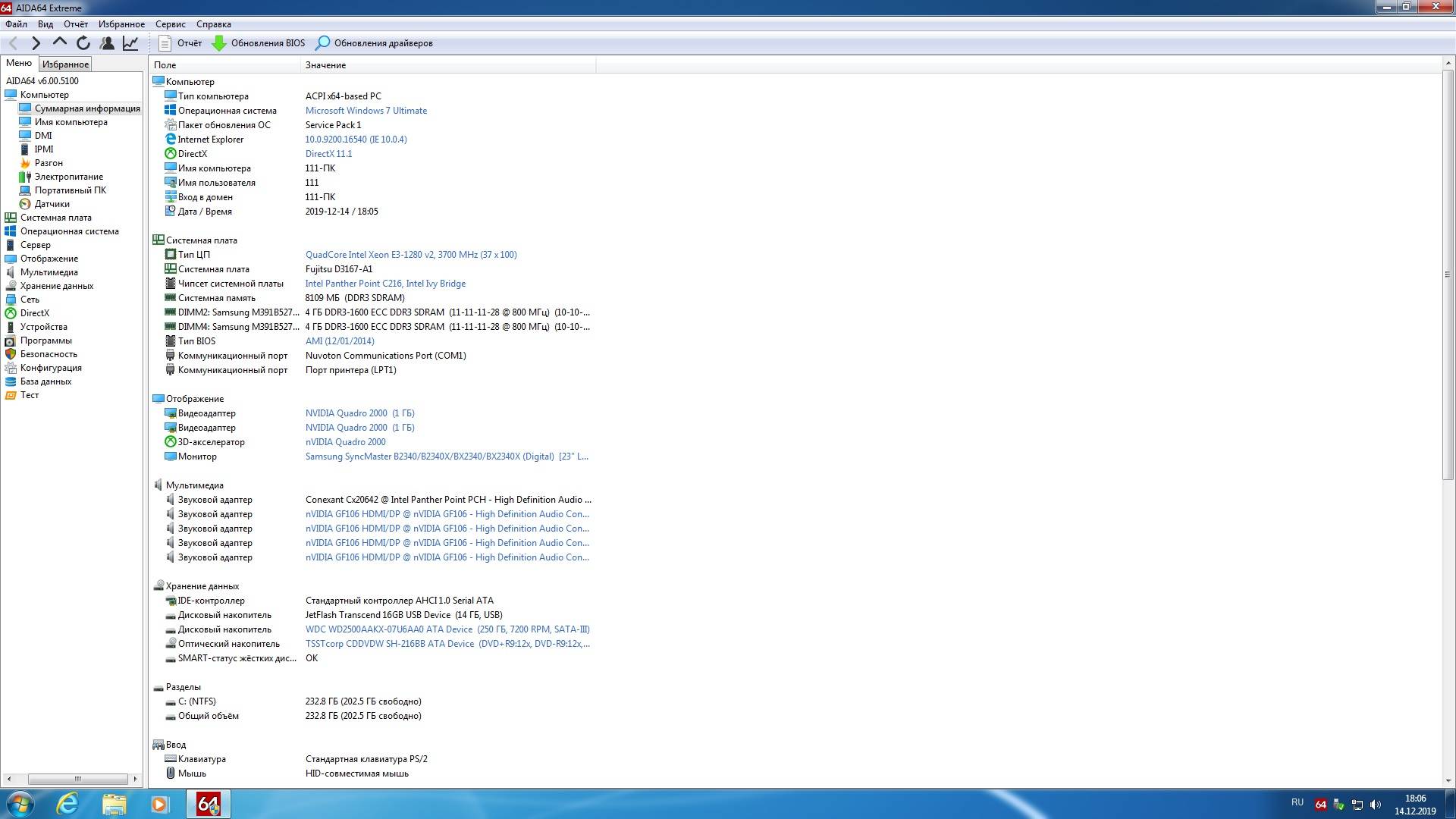The width and height of the screenshot is (1456, 819).
Task: Expand the Тест benchmark tree node
Action: click(30, 395)
